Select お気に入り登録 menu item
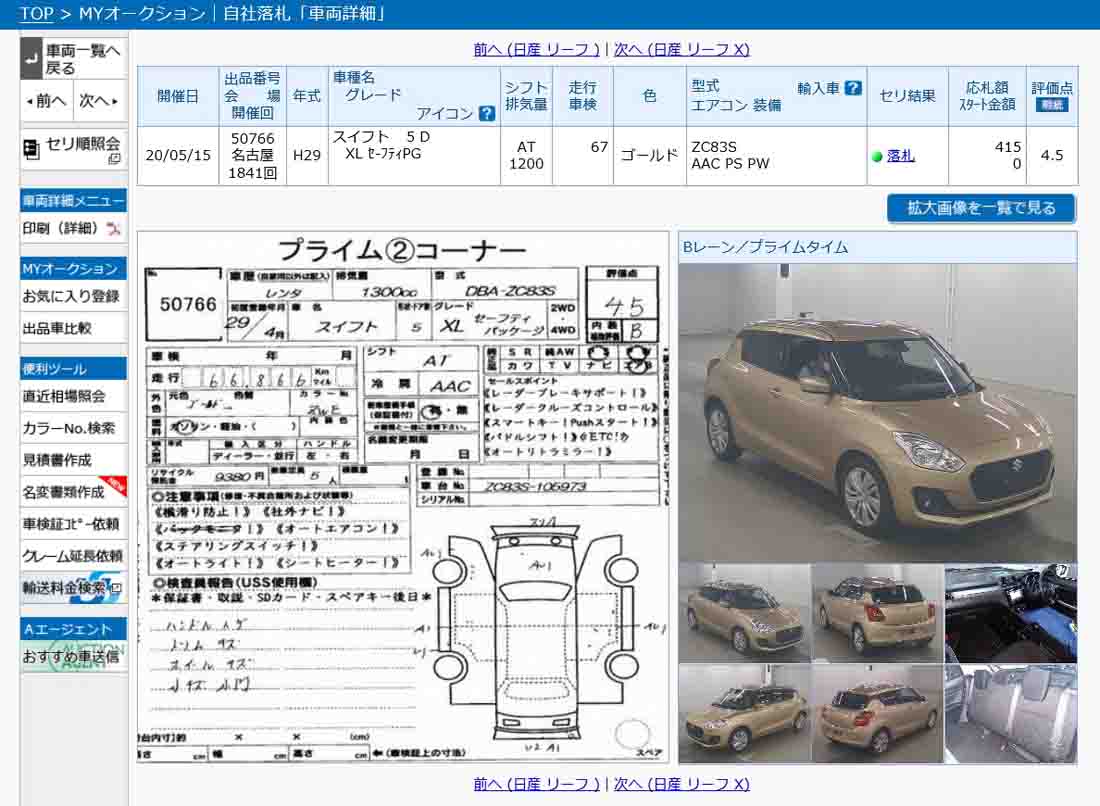 coord(73,296)
